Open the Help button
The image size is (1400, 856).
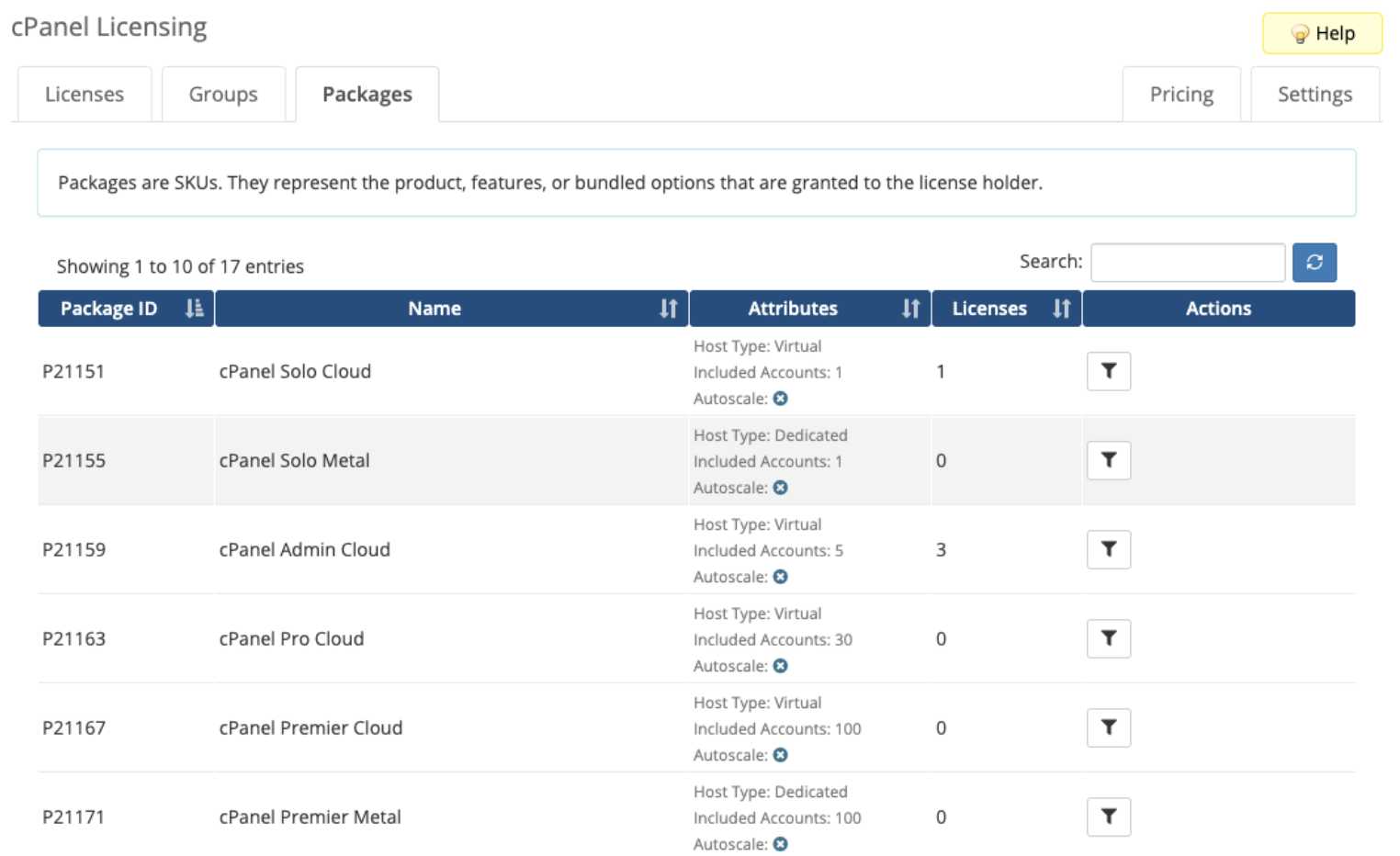tap(1322, 34)
